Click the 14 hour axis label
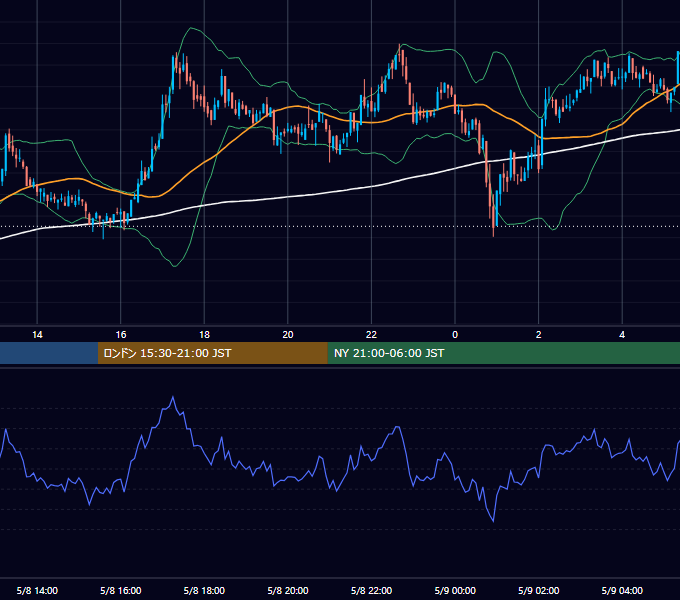This screenshot has height=600, width=680. [x=37, y=335]
